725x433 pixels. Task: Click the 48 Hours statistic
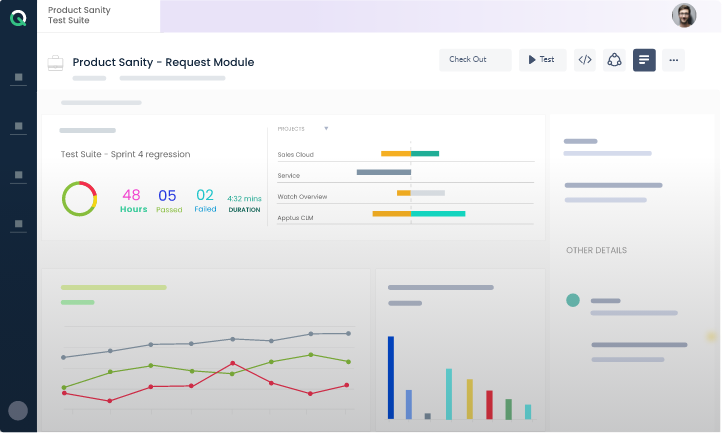coord(133,201)
